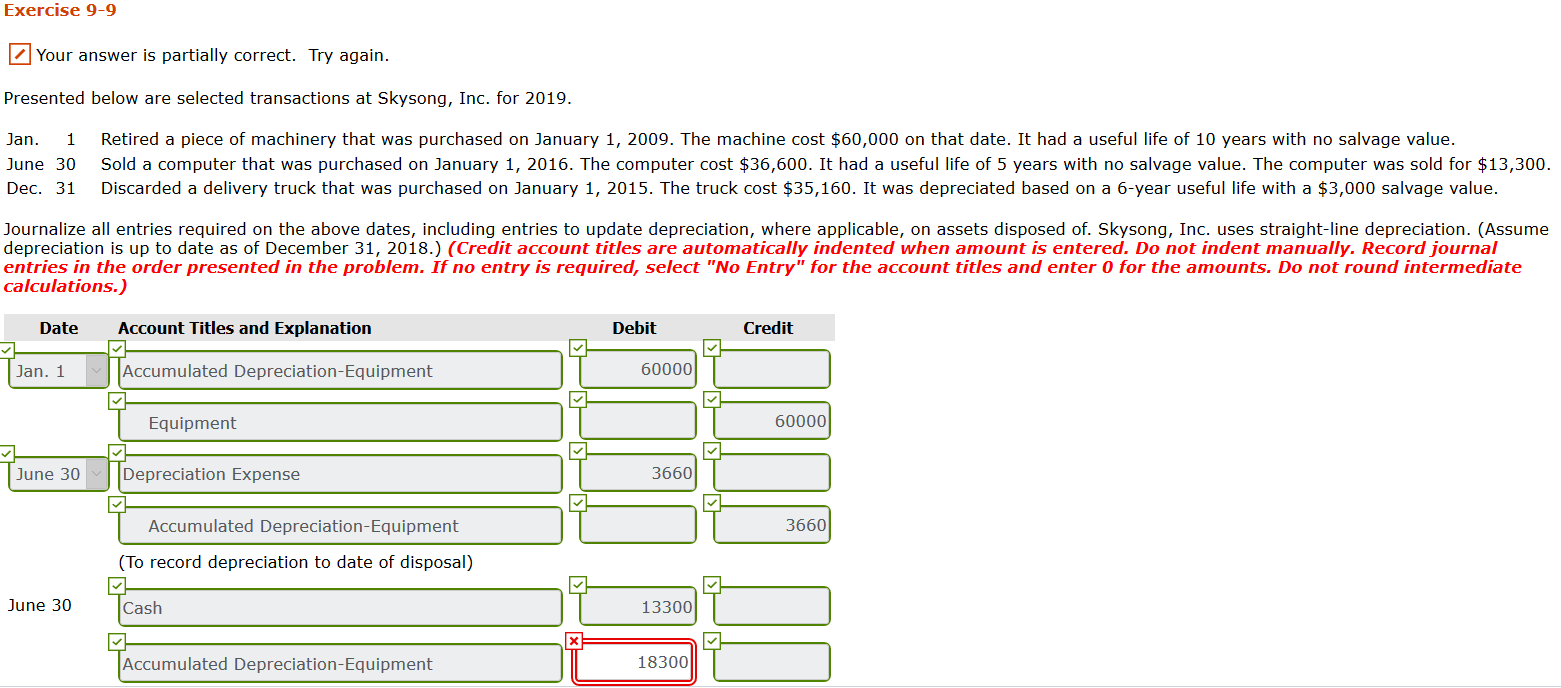Click the checkmark icon above 60000 credit
Image resolution: width=1561 pixels, height=688 pixels.
click(712, 400)
